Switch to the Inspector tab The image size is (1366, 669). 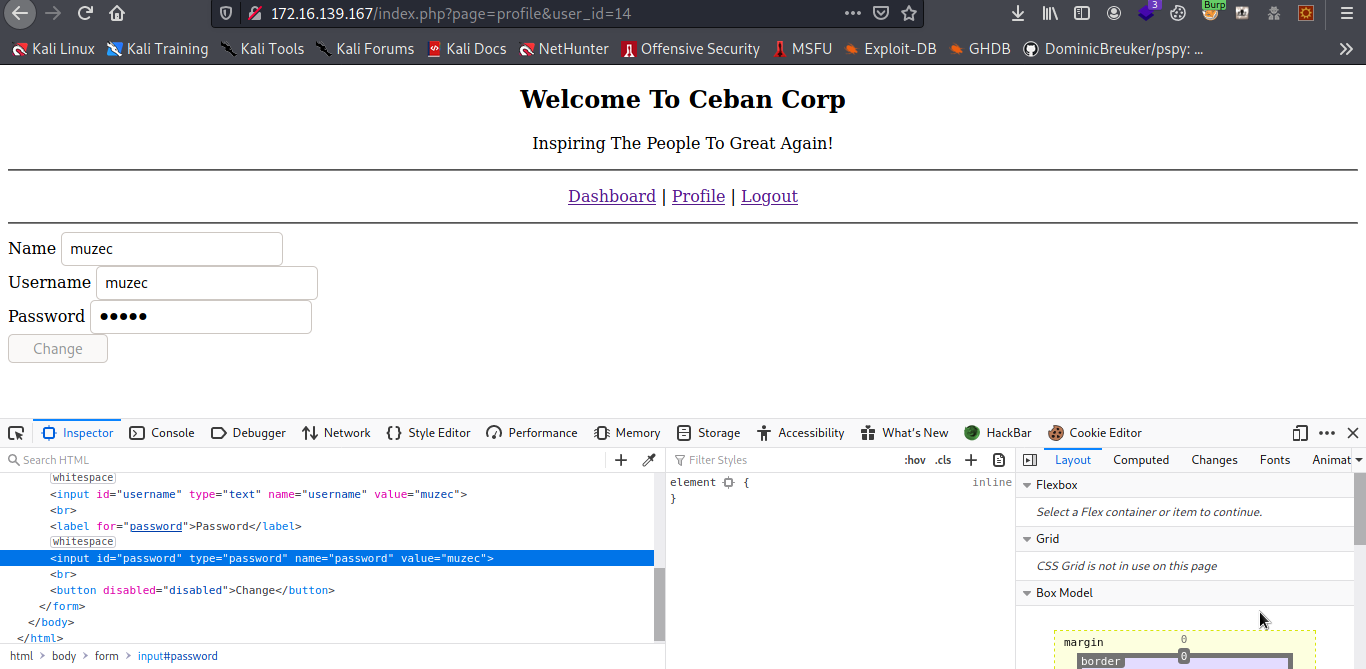click(x=77, y=433)
